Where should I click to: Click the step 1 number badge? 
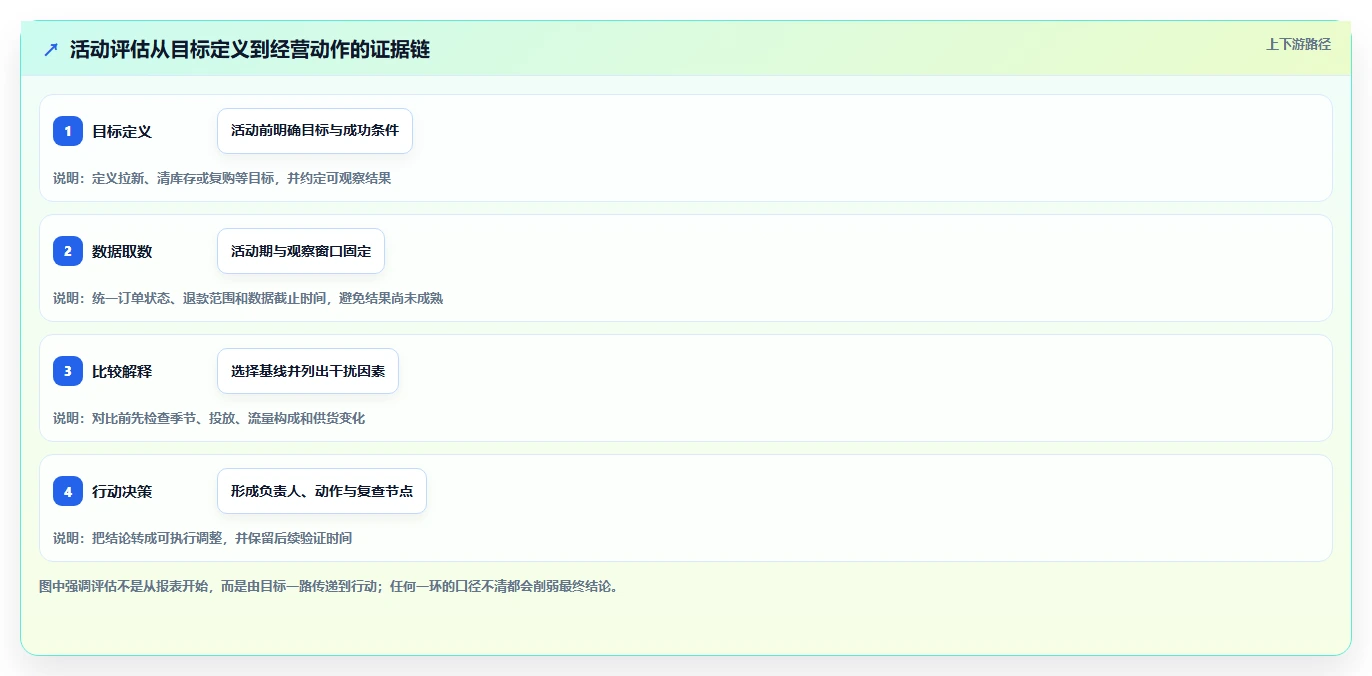coord(68,131)
